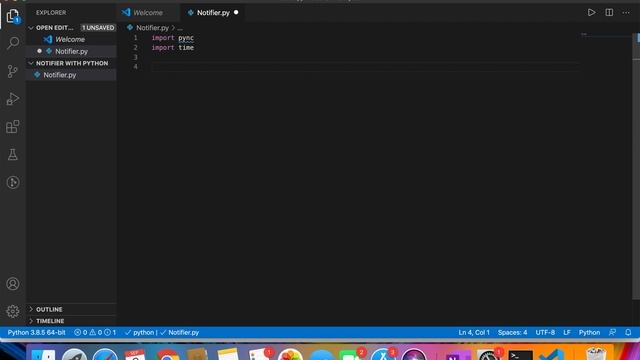The width and height of the screenshot is (640, 360).
Task: Click the Visual Studio Code icon beside Welcome tab
Action: pos(126,12)
